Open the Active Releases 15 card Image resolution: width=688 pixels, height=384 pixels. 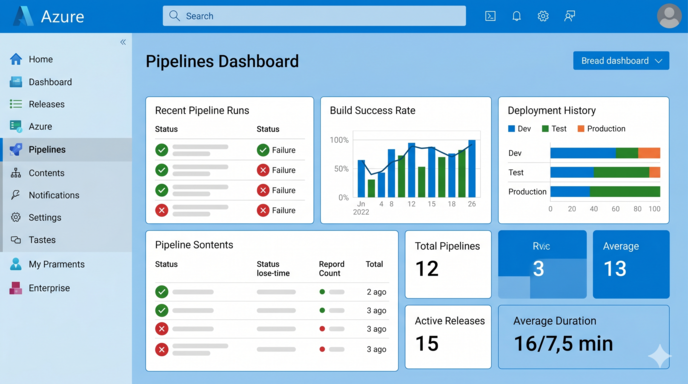(x=448, y=337)
